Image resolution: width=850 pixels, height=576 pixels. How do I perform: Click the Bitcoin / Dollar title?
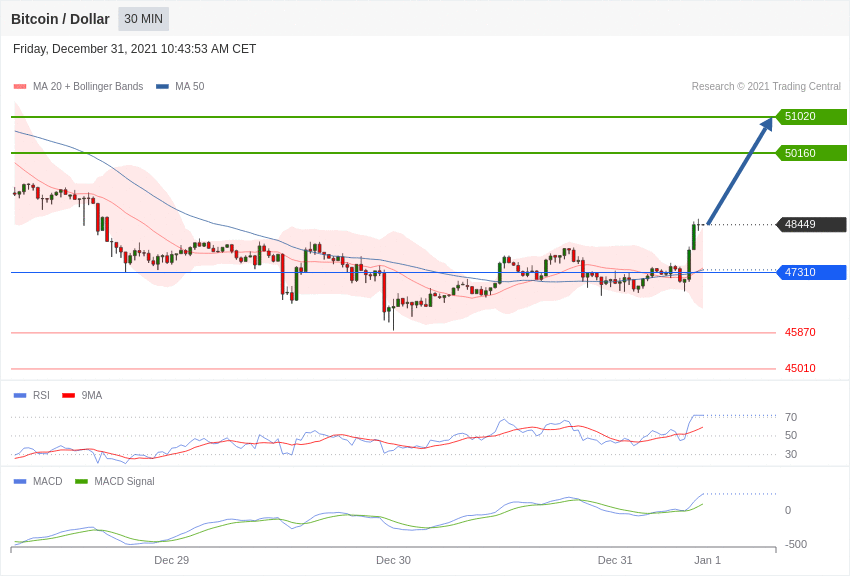(60, 19)
